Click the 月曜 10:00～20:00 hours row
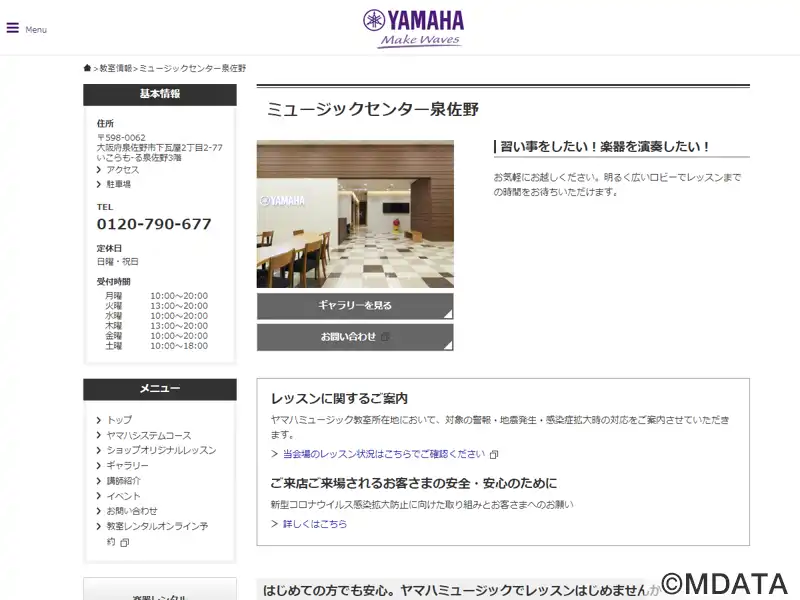Image resolution: width=800 pixels, height=600 pixels. 156,296
